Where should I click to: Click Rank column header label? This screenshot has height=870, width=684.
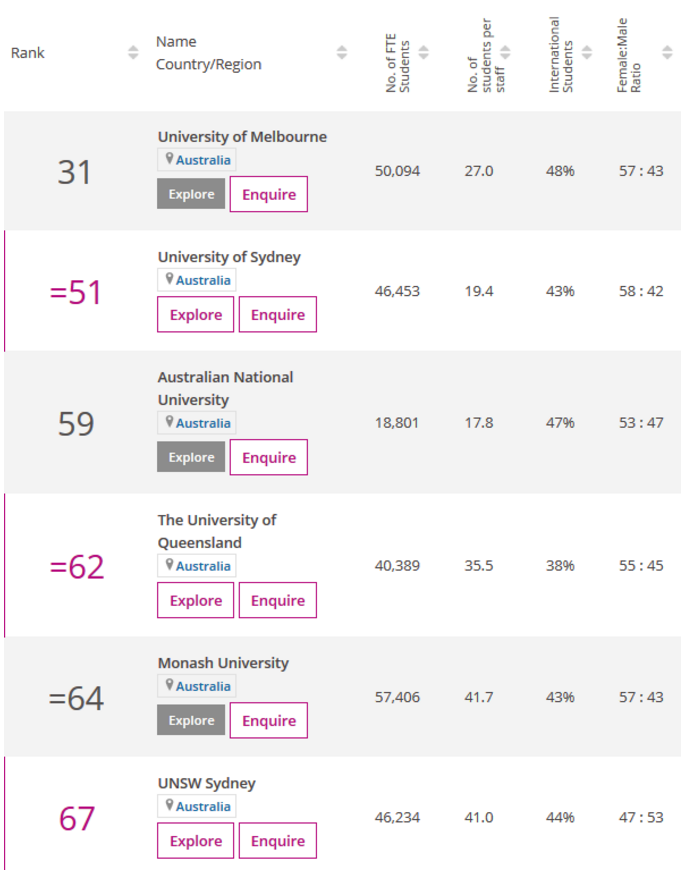coord(28,53)
